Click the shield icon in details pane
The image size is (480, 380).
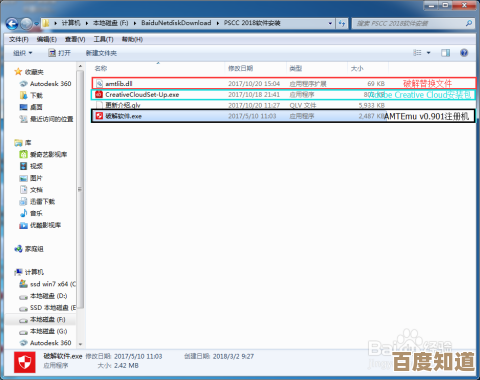pos(25,362)
